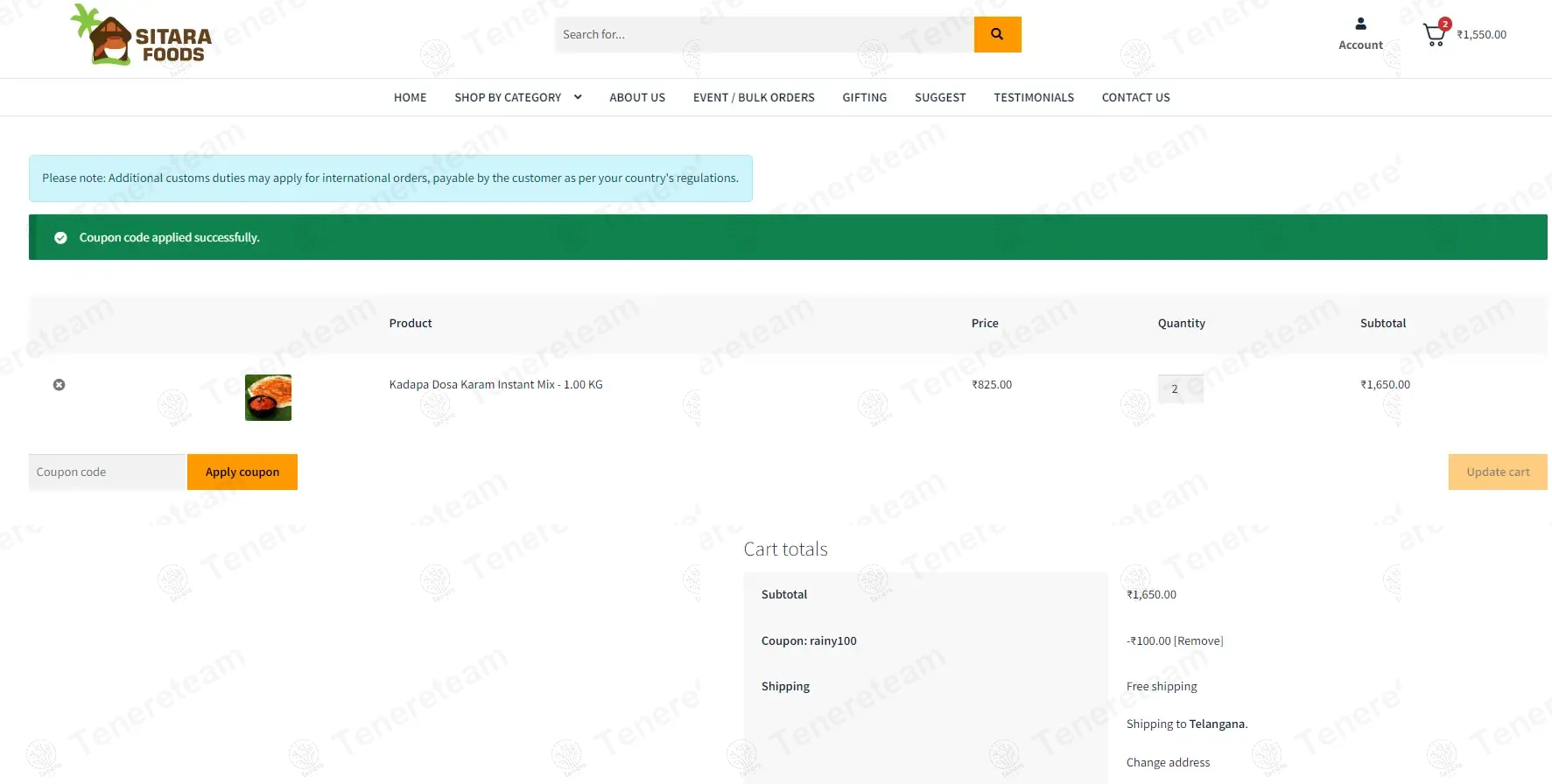The image size is (1552, 784).
Task: Go to the HOME menu item
Action: (x=411, y=98)
